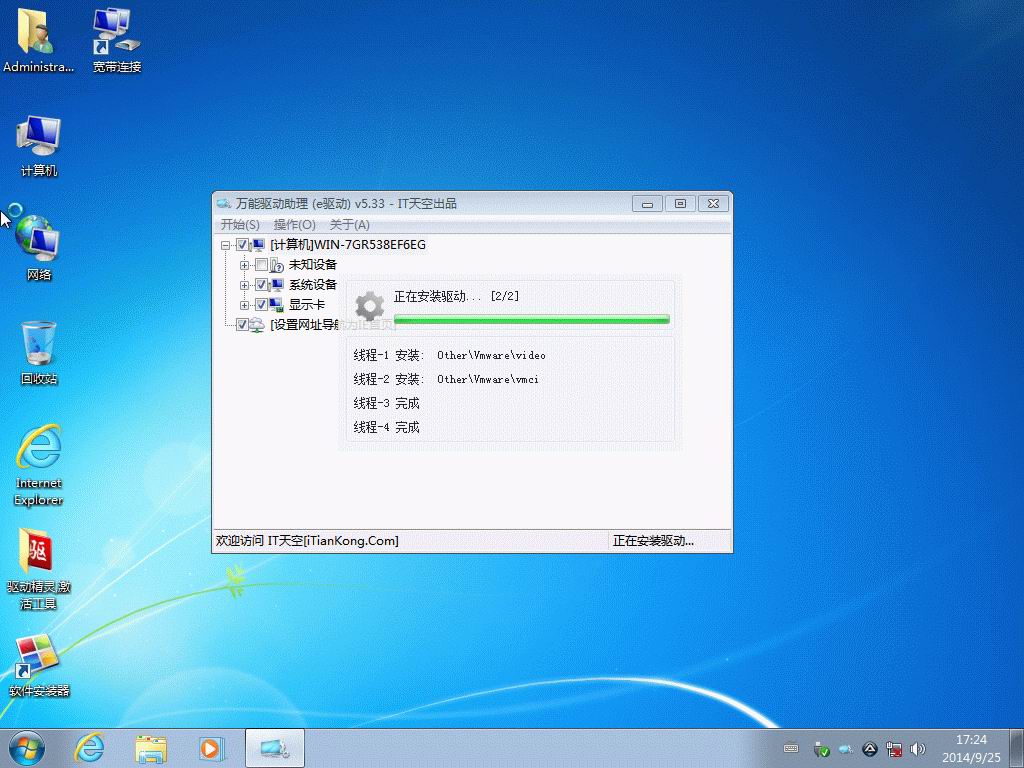This screenshot has height=768, width=1024.
Task: Open the volume speaker tray icon
Action: (x=918, y=749)
